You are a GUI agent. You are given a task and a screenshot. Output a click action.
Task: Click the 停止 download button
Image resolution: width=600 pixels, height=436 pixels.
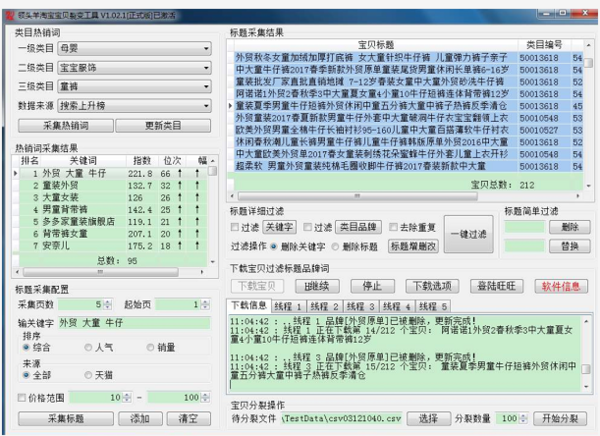[371, 285]
